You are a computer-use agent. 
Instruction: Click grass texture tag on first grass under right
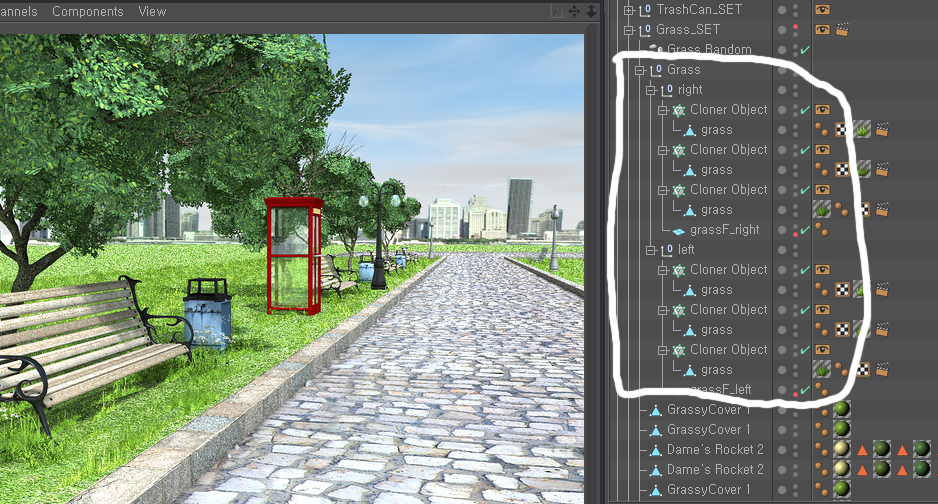862,130
